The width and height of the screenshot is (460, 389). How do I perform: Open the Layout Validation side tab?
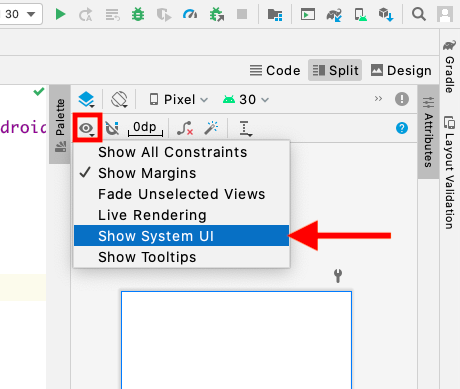(449, 172)
